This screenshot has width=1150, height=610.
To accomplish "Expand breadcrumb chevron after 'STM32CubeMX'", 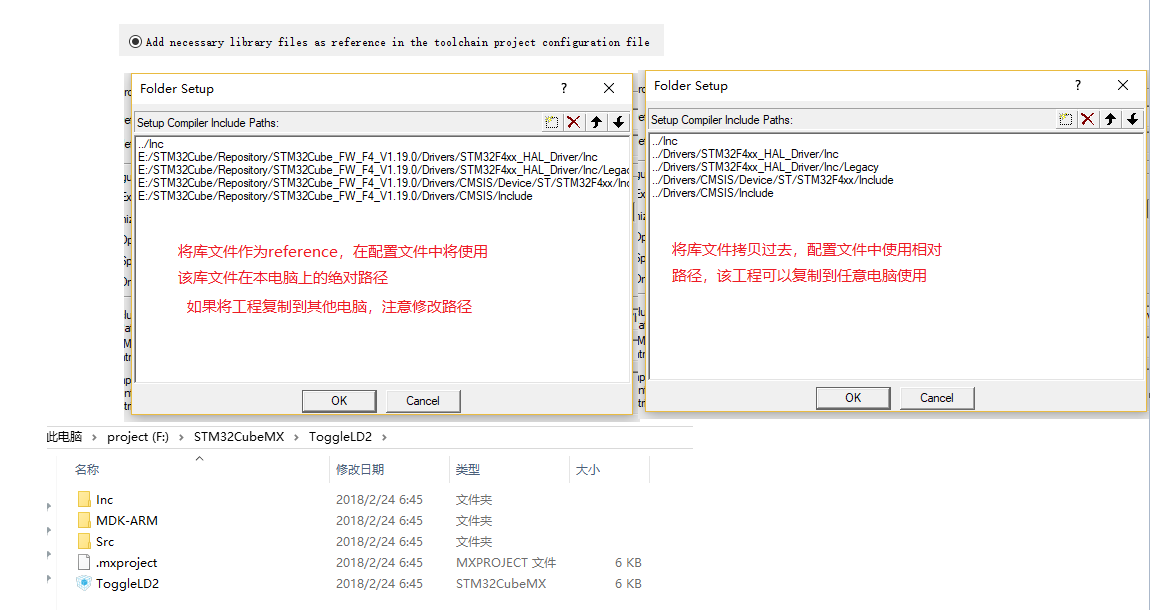I will coord(296,438).
